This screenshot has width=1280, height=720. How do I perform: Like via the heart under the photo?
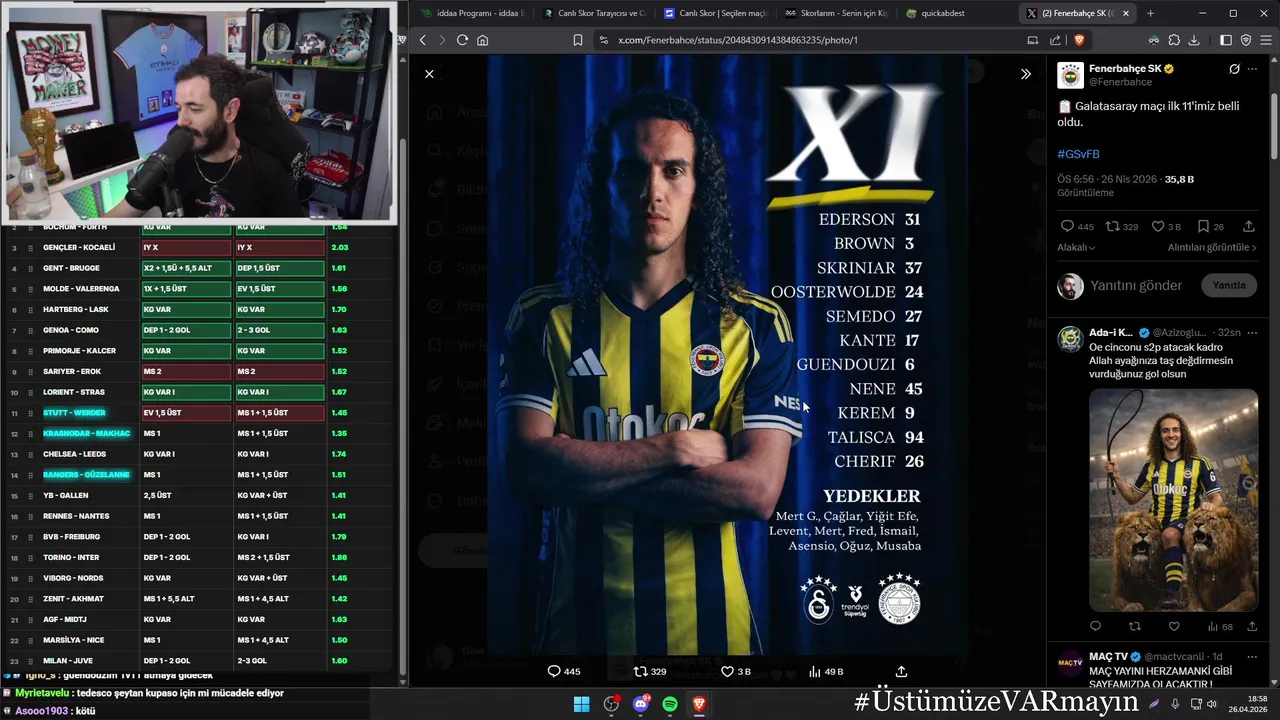pyautogui.click(x=728, y=671)
